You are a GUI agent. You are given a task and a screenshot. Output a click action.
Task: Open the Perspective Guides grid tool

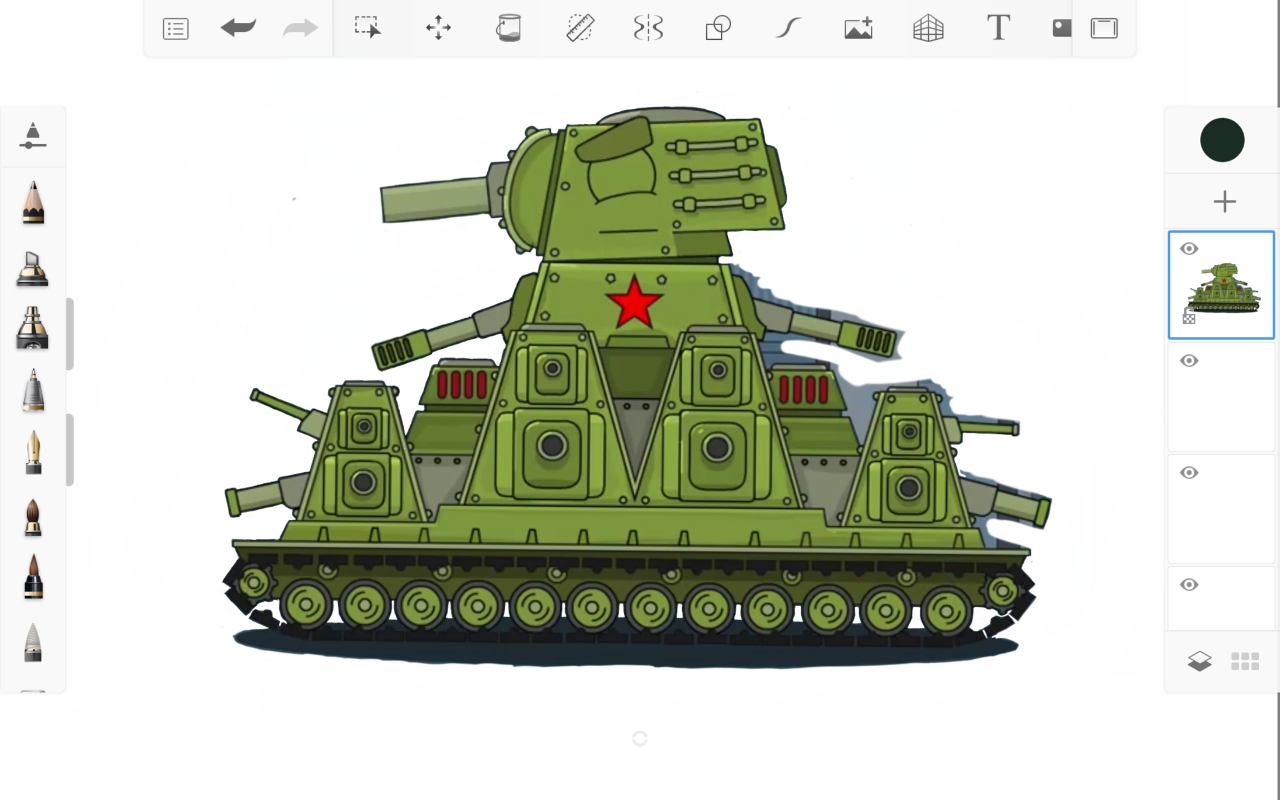928,28
